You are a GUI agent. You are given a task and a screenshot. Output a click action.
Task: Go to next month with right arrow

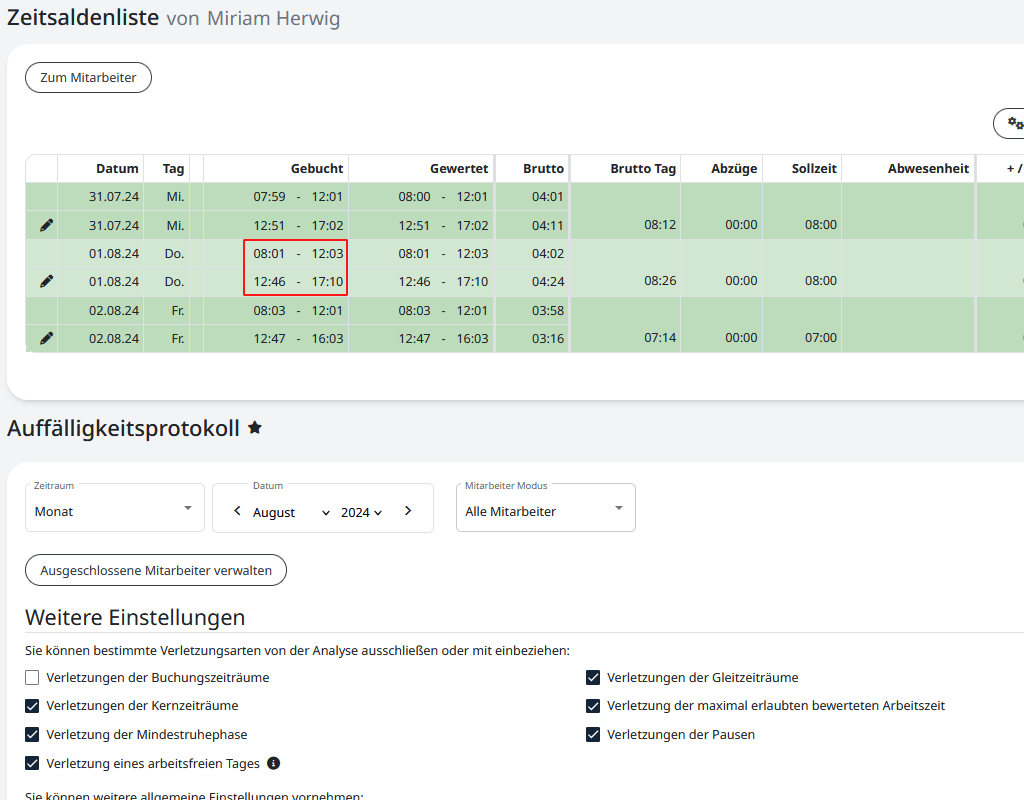tap(408, 511)
